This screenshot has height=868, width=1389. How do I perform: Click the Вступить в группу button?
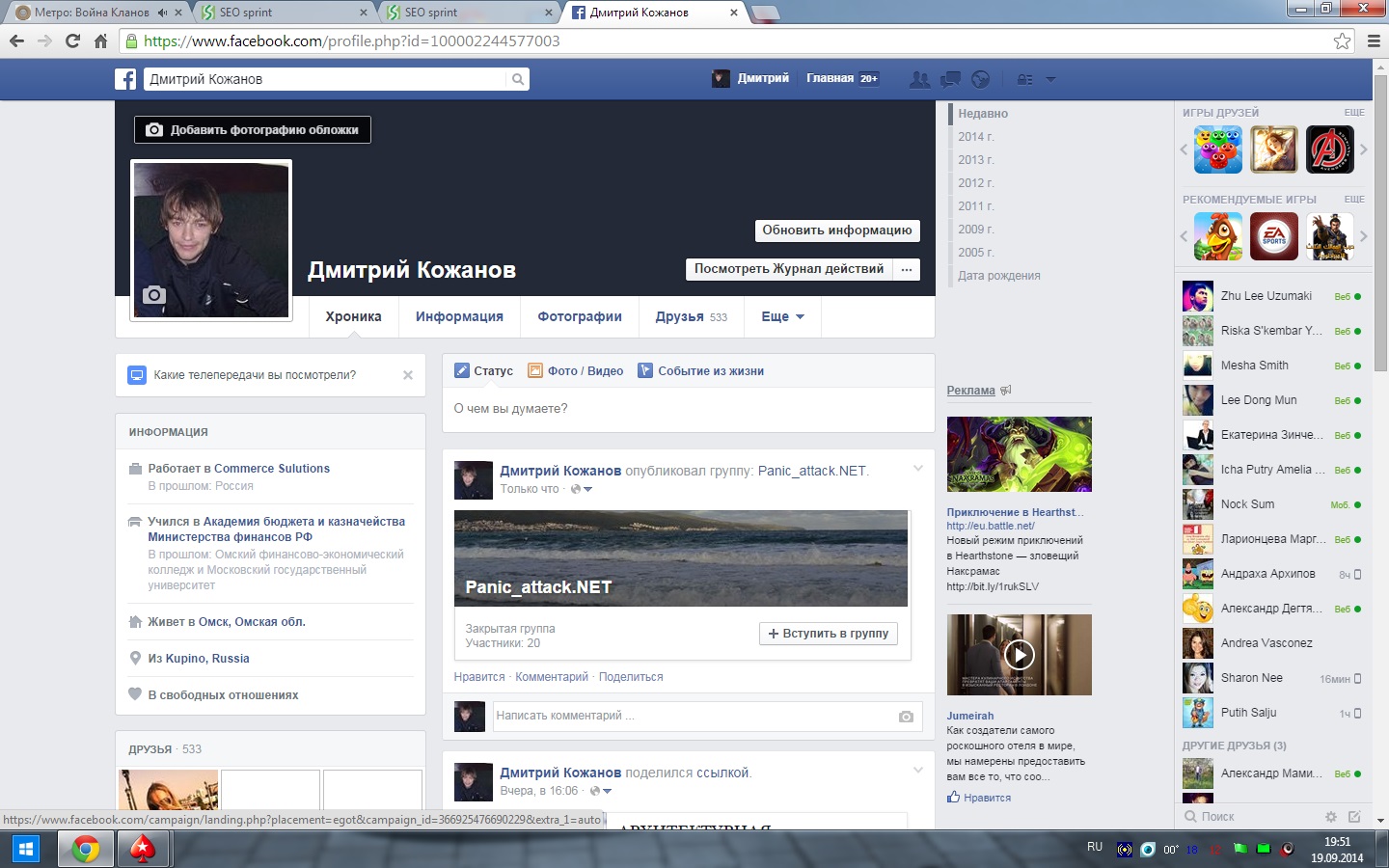pos(829,634)
